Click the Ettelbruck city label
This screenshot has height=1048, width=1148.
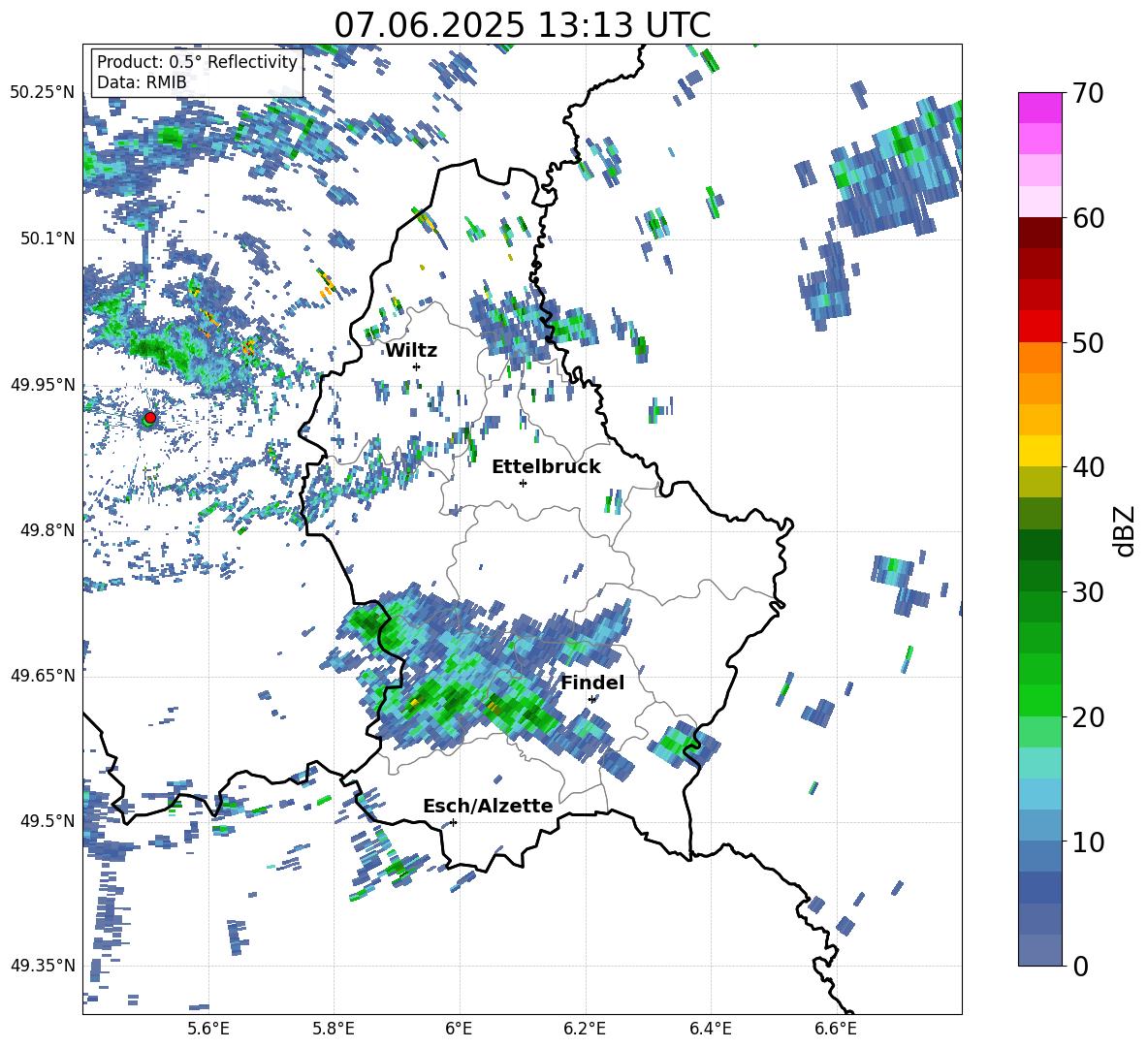click(546, 467)
